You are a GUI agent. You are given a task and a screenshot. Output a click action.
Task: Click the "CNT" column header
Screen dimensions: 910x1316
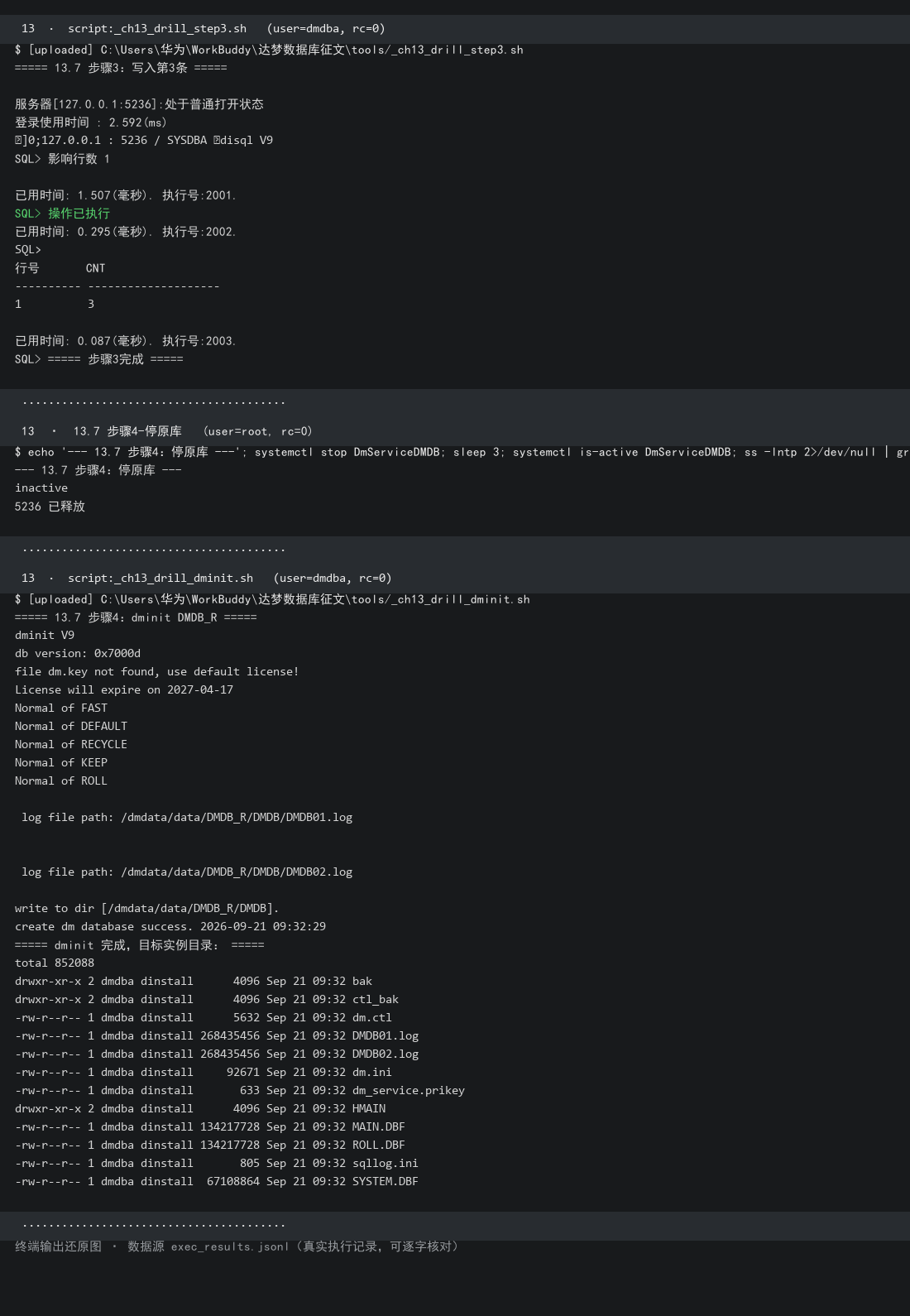click(95, 268)
